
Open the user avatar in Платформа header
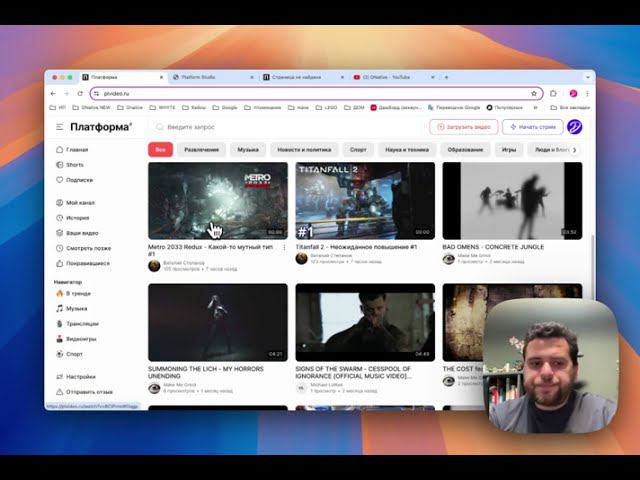pos(575,127)
